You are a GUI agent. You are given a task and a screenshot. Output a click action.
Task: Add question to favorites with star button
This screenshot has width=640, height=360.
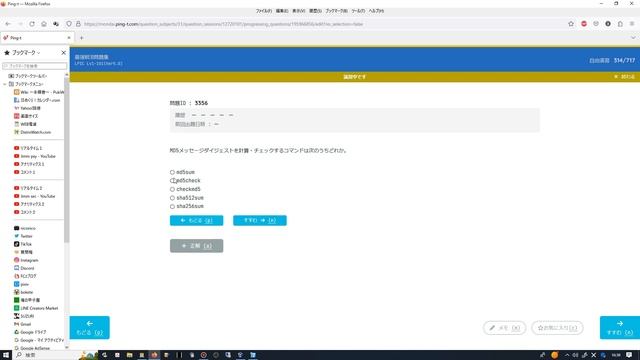point(557,328)
